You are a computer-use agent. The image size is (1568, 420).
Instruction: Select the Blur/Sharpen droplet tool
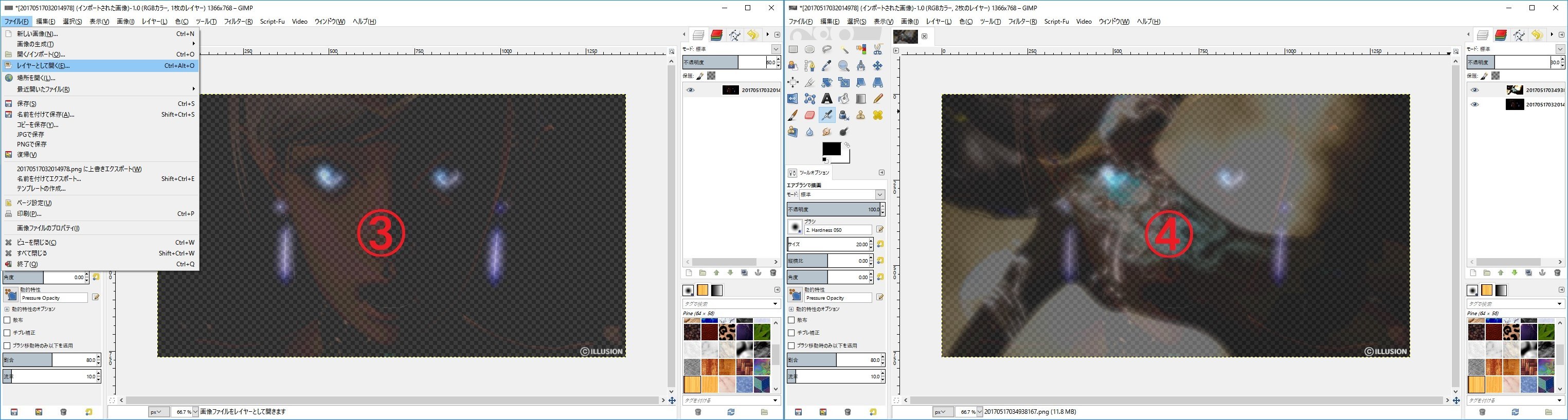tap(809, 132)
